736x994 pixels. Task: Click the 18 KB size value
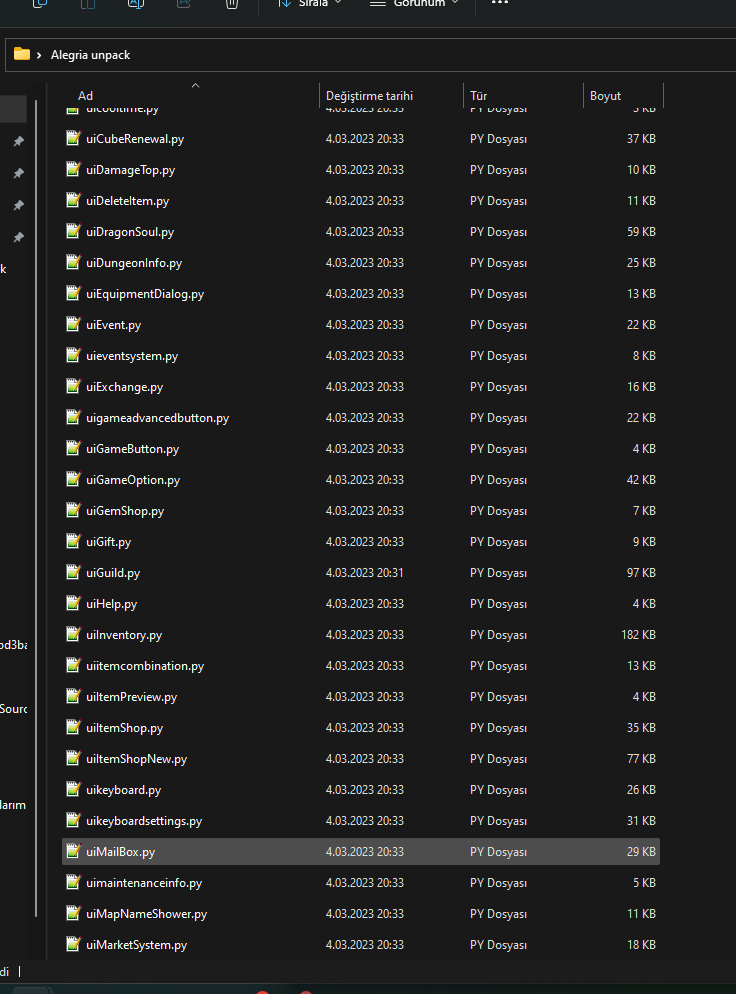point(641,945)
